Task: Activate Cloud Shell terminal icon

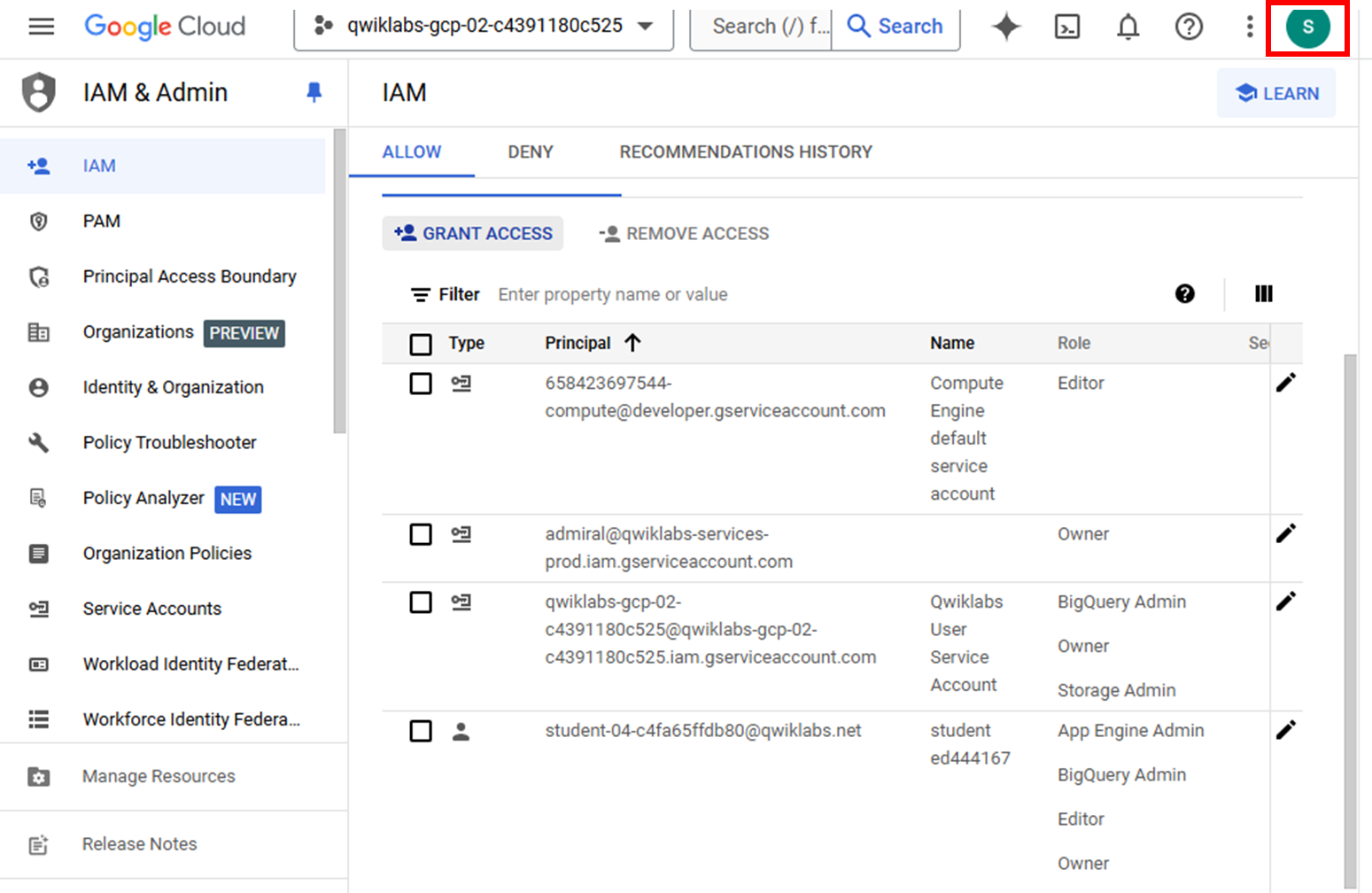Action: (x=1067, y=27)
